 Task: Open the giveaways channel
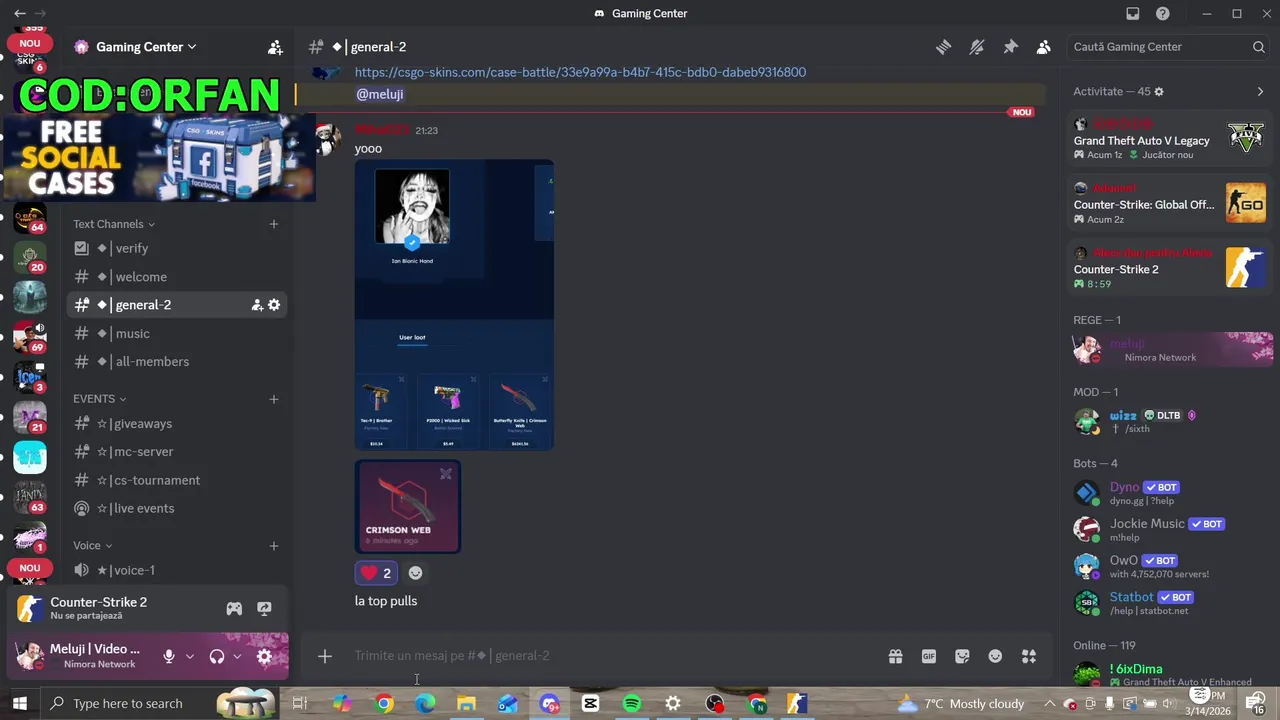coord(177,424)
